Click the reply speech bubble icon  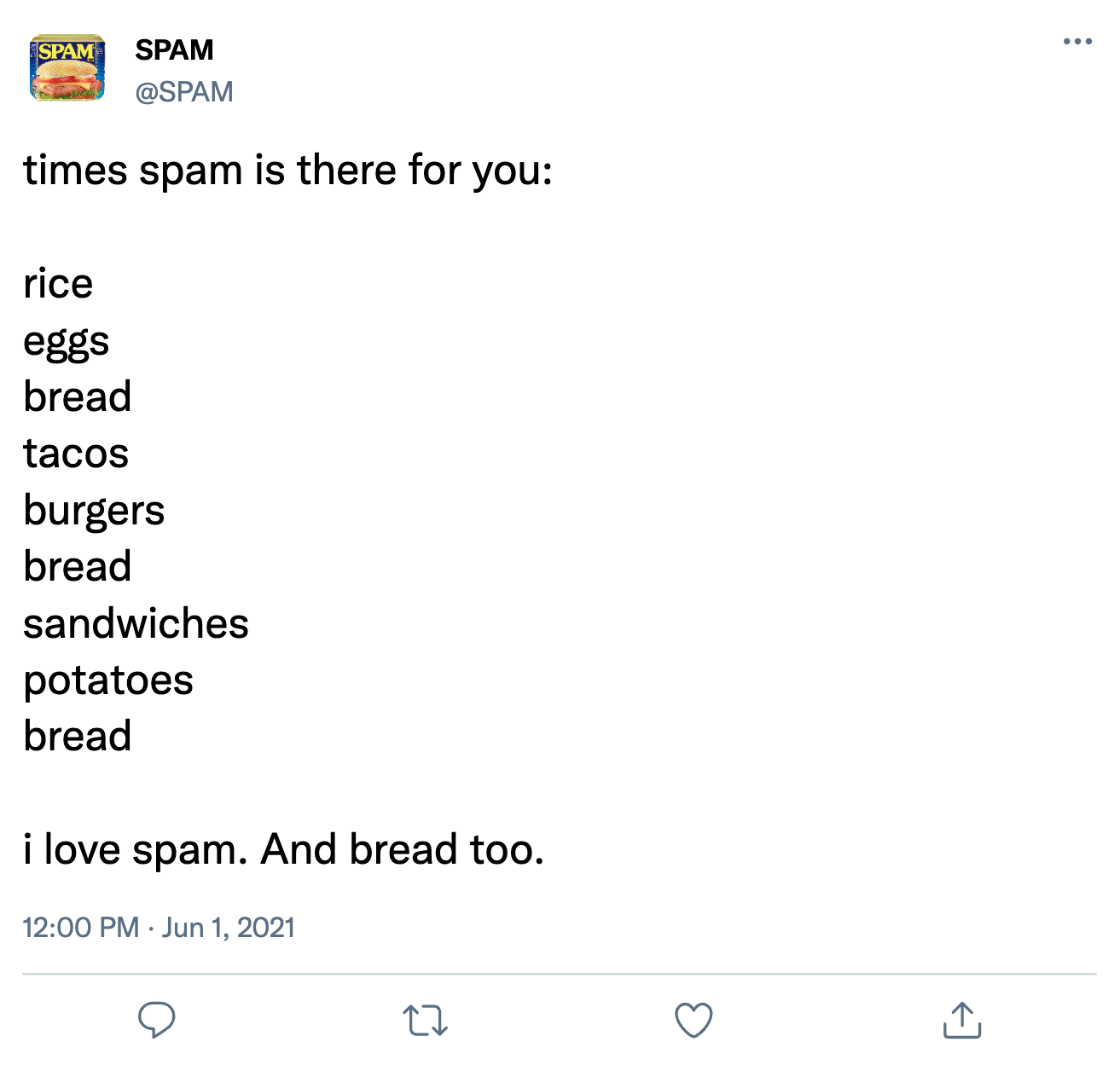pos(157,1020)
